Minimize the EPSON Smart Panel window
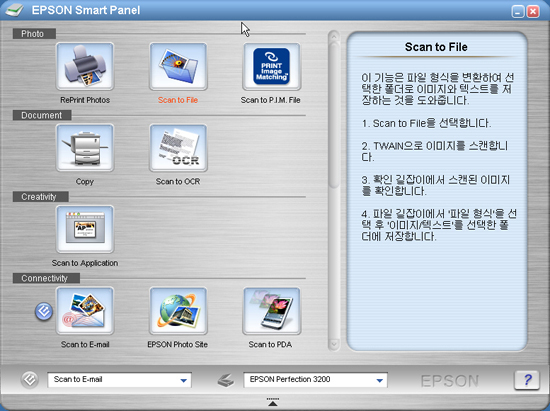The height and width of the screenshot is (411, 550). coord(518,11)
